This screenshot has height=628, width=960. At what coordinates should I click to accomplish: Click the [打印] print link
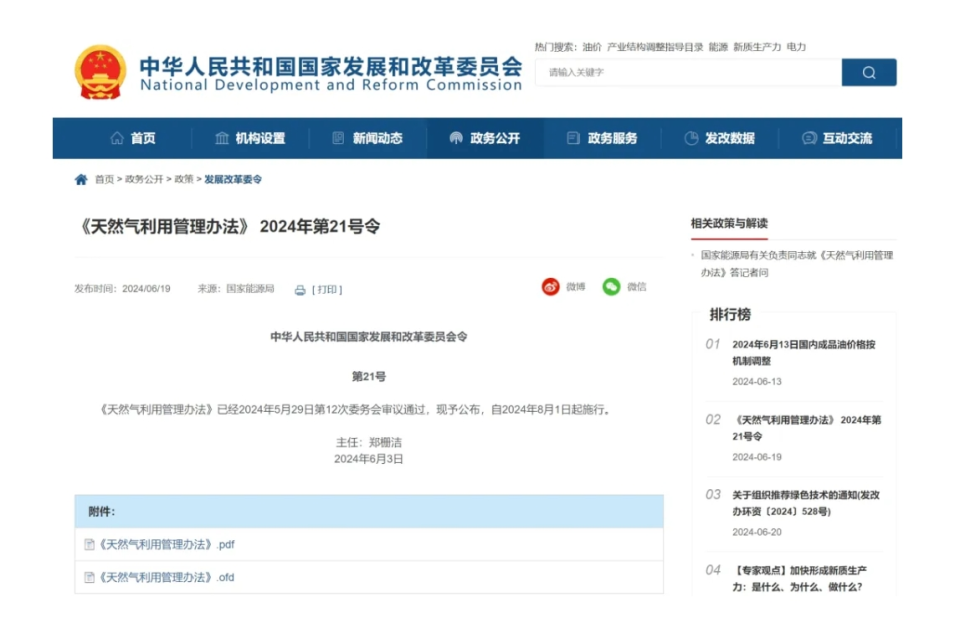tap(327, 290)
